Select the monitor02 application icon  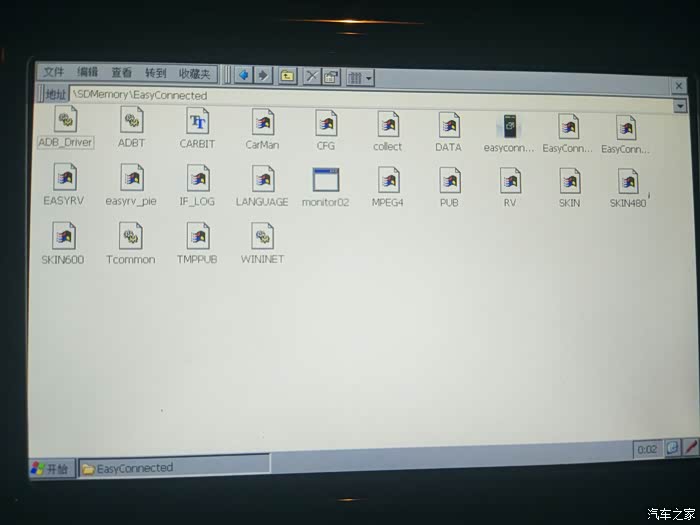(x=325, y=188)
